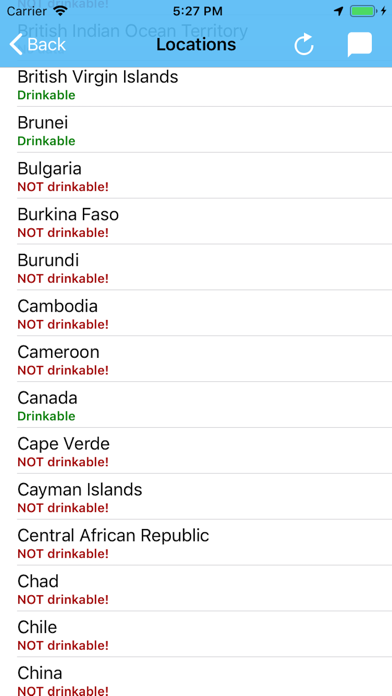This screenshot has height=696, width=392.
Task: Open Brunei location entry
Action: coord(196,130)
